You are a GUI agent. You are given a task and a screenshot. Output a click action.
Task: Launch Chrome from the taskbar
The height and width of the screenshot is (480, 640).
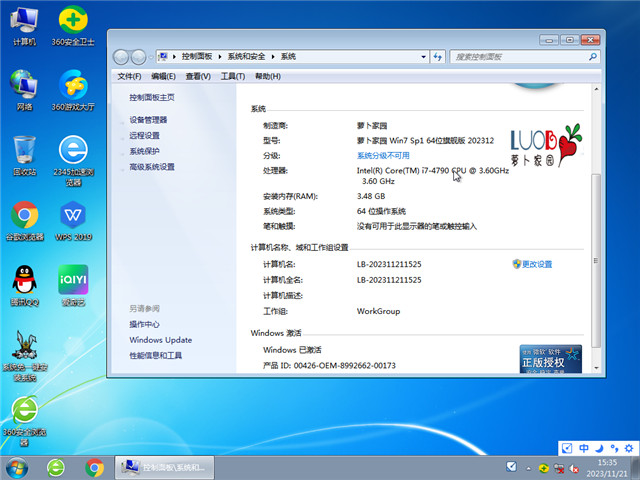point(94,468)
